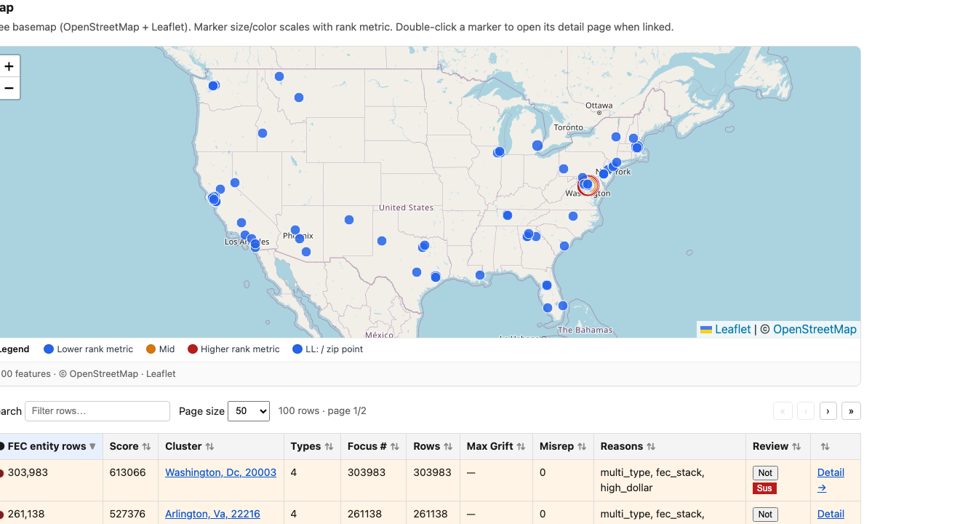Click red Sus button in Washington row
The width and height of the screenshot is (960, 524).
tap(764, 488)
